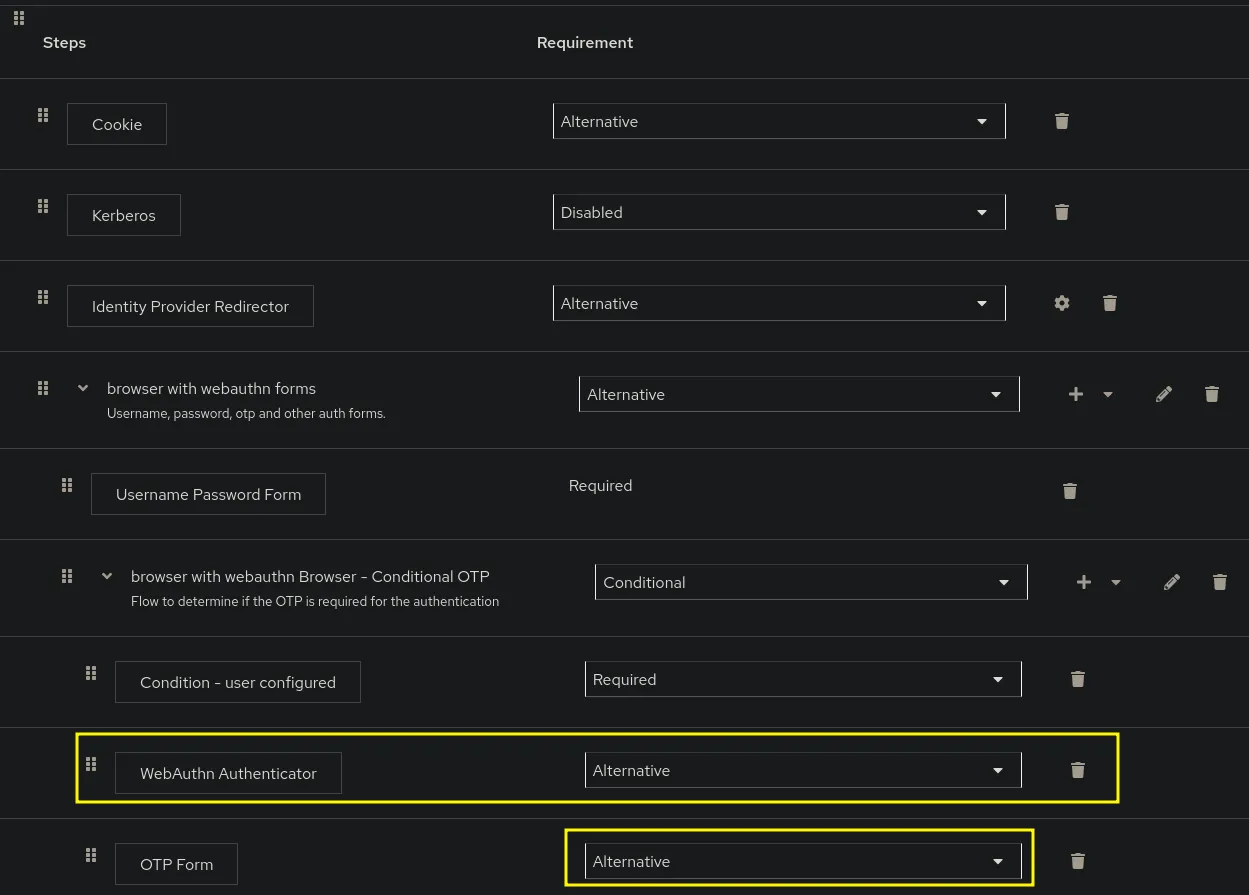Collapse the Conditional OTP subflow chevron
Screen dimensions: 1249x895
click(107, 577)
